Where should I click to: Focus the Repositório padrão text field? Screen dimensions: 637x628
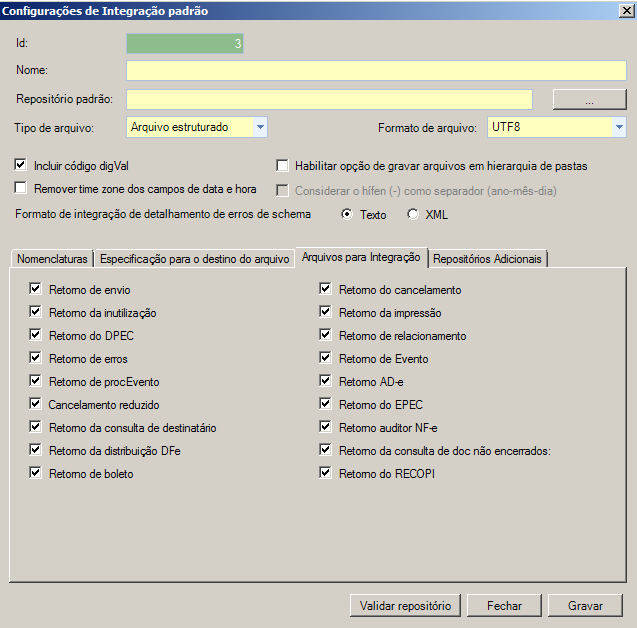pyautogui.click(x=329, y=99)
